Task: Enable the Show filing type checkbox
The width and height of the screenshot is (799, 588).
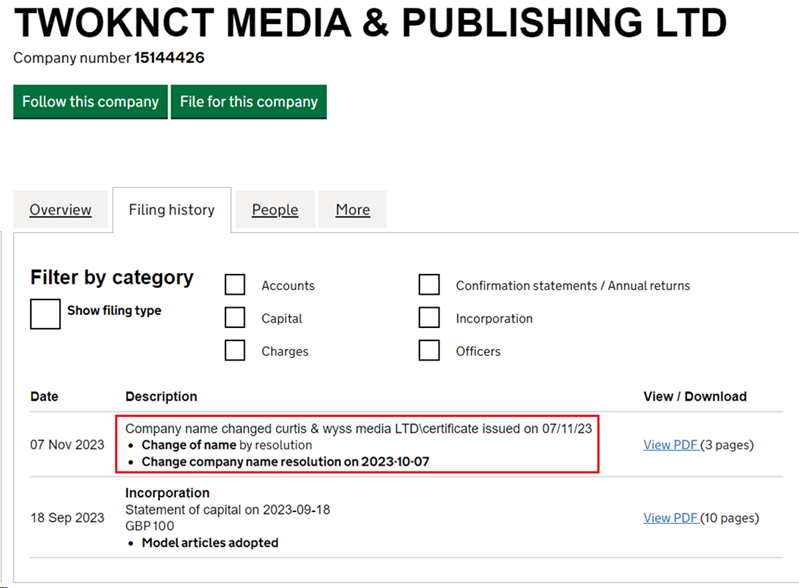Action: tap(45, 314)
